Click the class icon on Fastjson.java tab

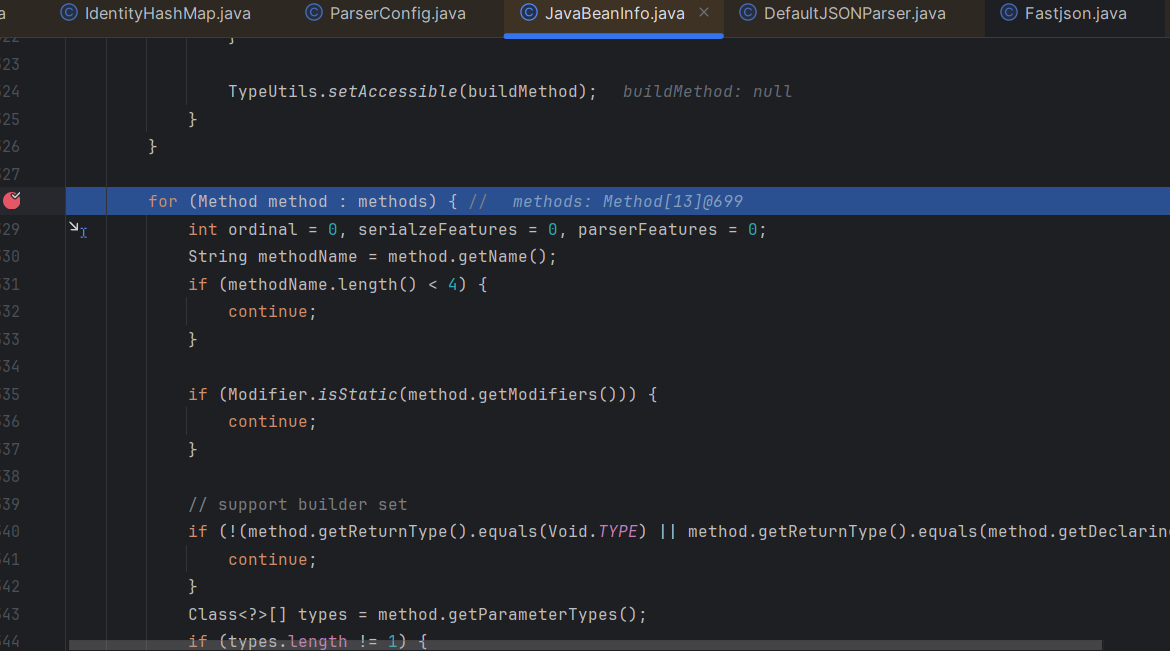click(1008, 13)
